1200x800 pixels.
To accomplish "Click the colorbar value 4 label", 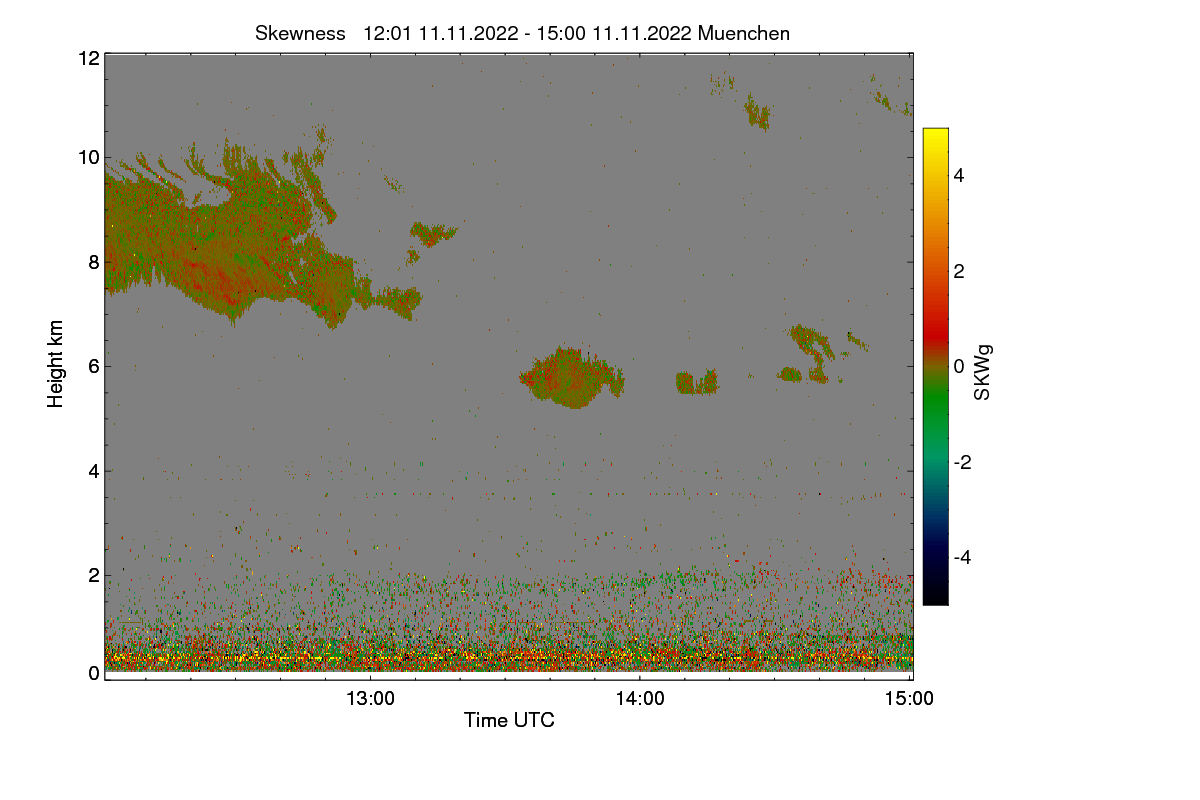I will 959,176.
